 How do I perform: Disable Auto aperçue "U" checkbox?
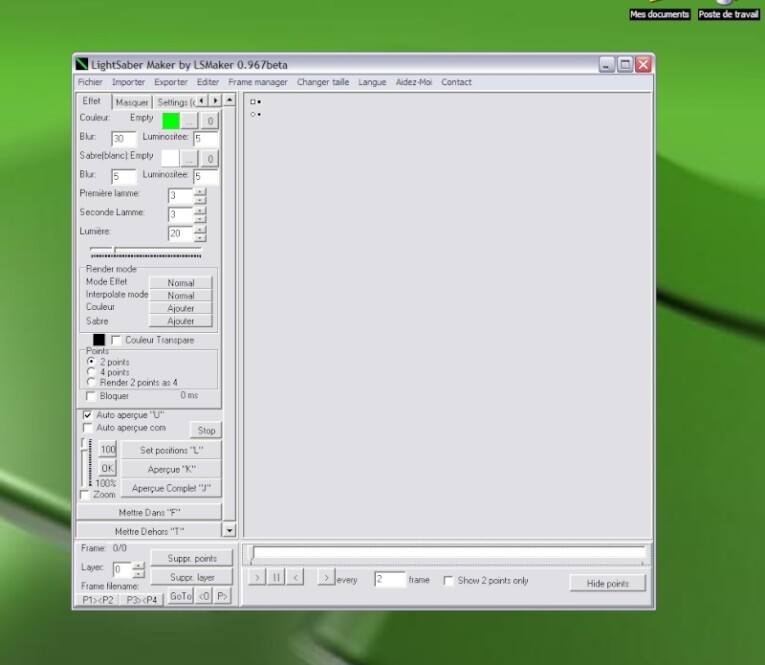tap(88, 415)
